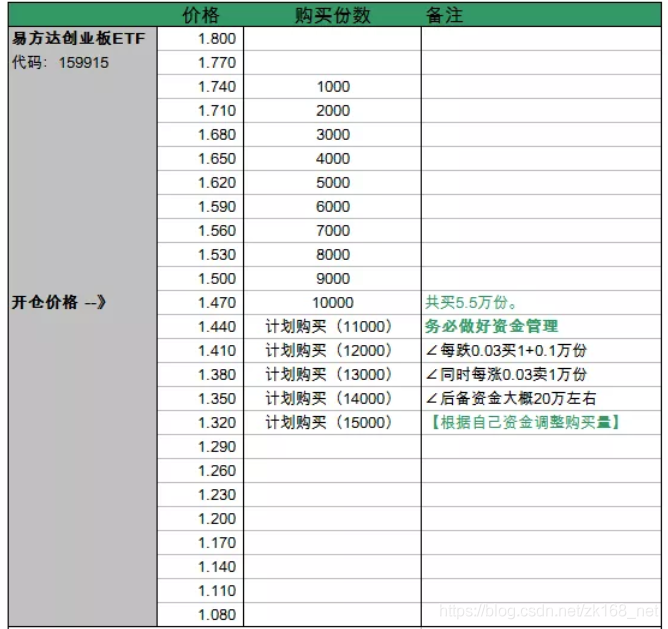Select the 计划购买（11000）cell

point(332,327)
